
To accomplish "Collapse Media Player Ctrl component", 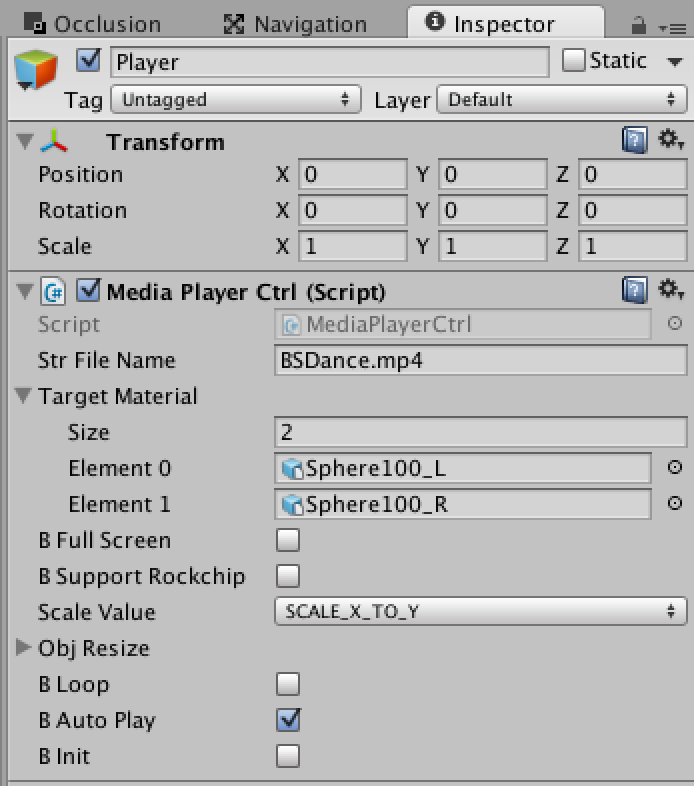I will click(x=25, y=291).
